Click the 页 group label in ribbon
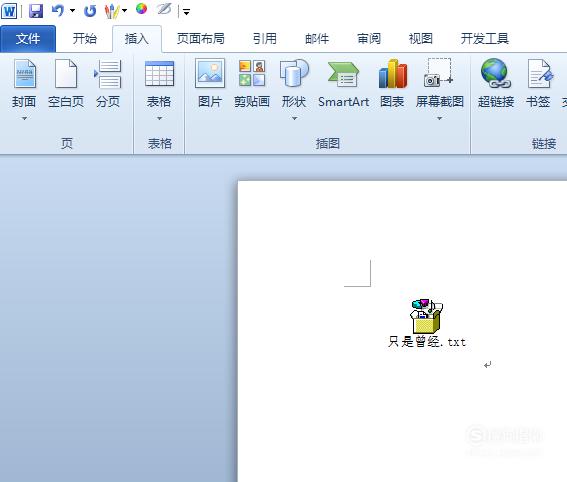Screen dimensions: 567x482 click(67, 144)
